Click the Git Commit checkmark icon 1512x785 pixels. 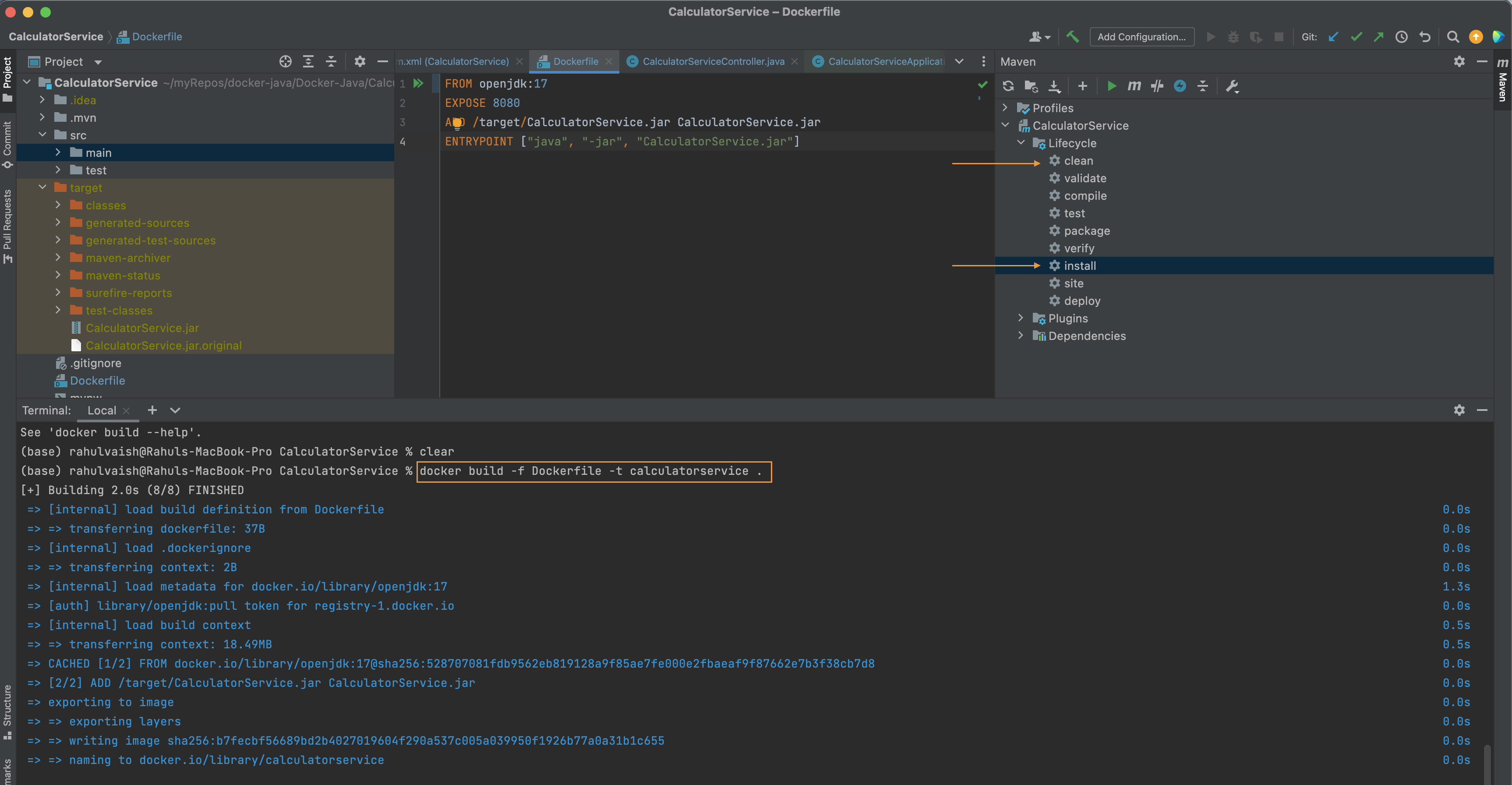tap(1356, 36)
